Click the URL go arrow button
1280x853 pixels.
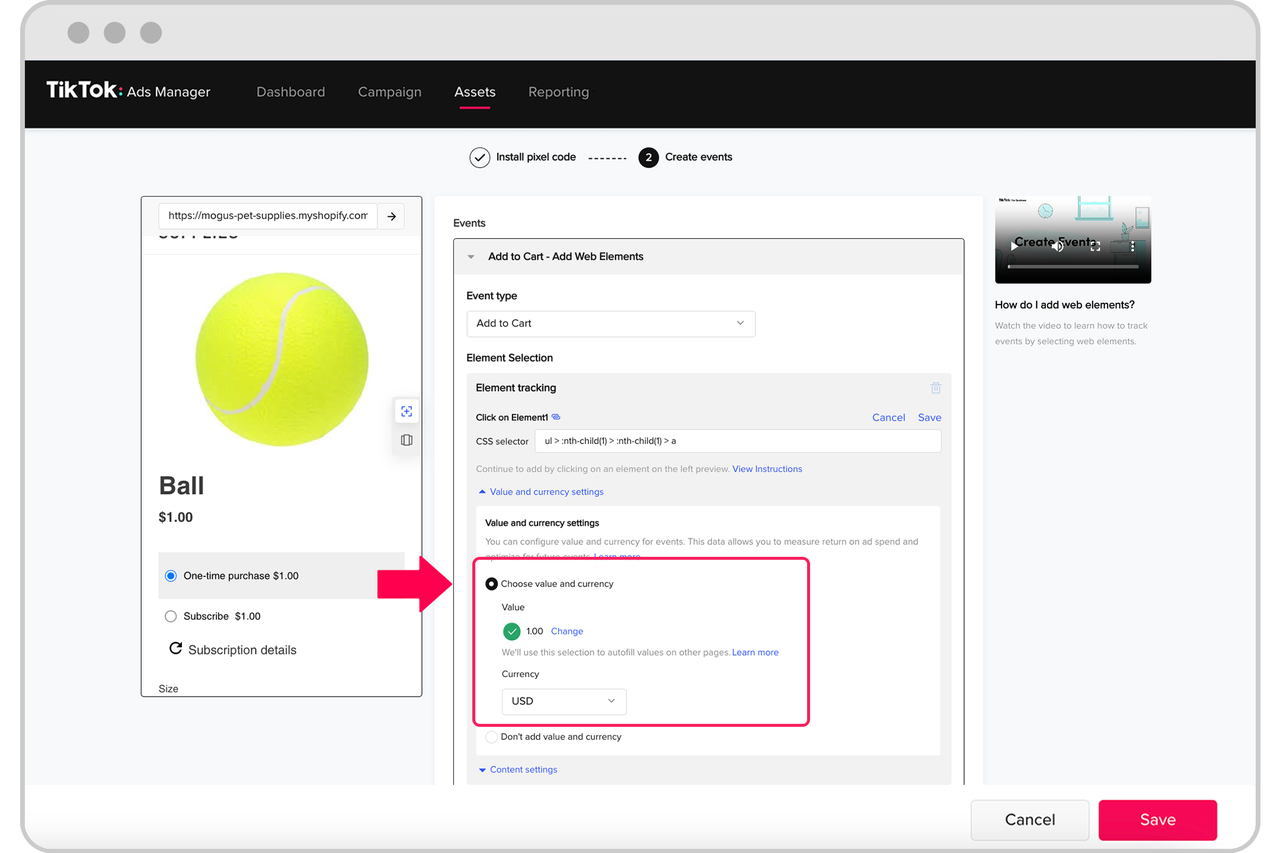click(x=392, y=216)
